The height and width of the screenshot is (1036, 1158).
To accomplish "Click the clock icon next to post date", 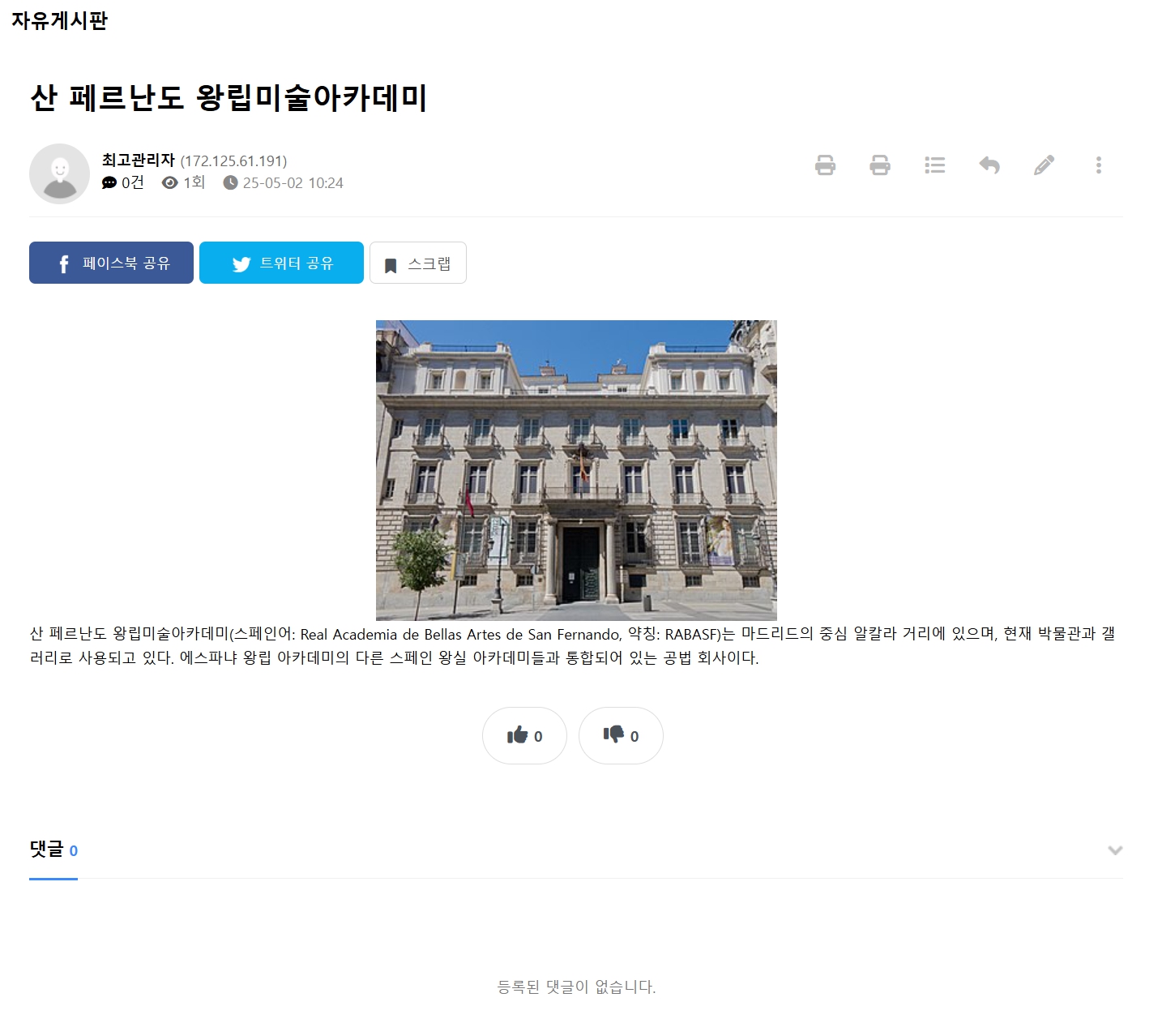I will (x=230, y=183).
